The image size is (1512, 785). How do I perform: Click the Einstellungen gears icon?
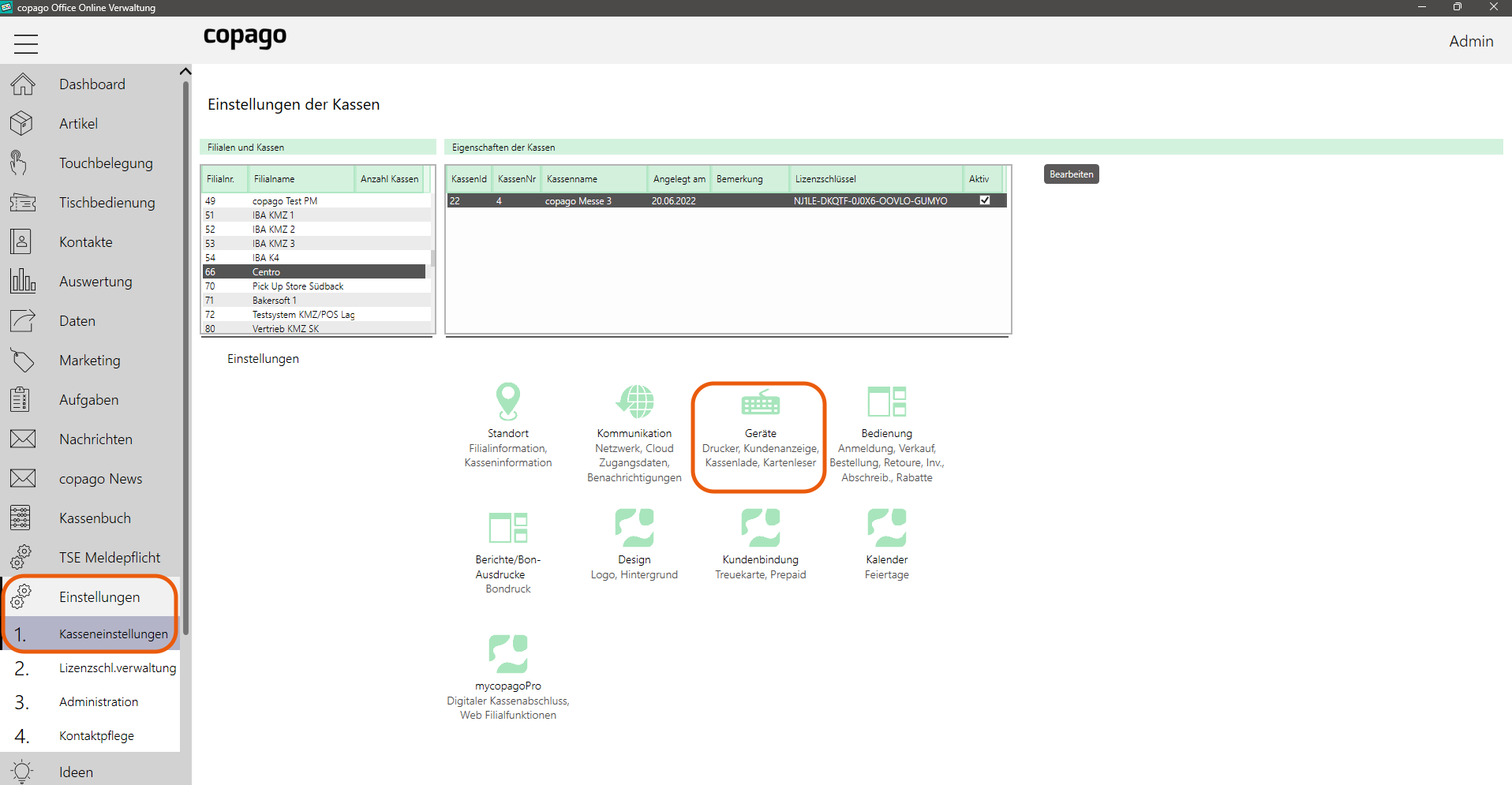(x=21, y=596)
